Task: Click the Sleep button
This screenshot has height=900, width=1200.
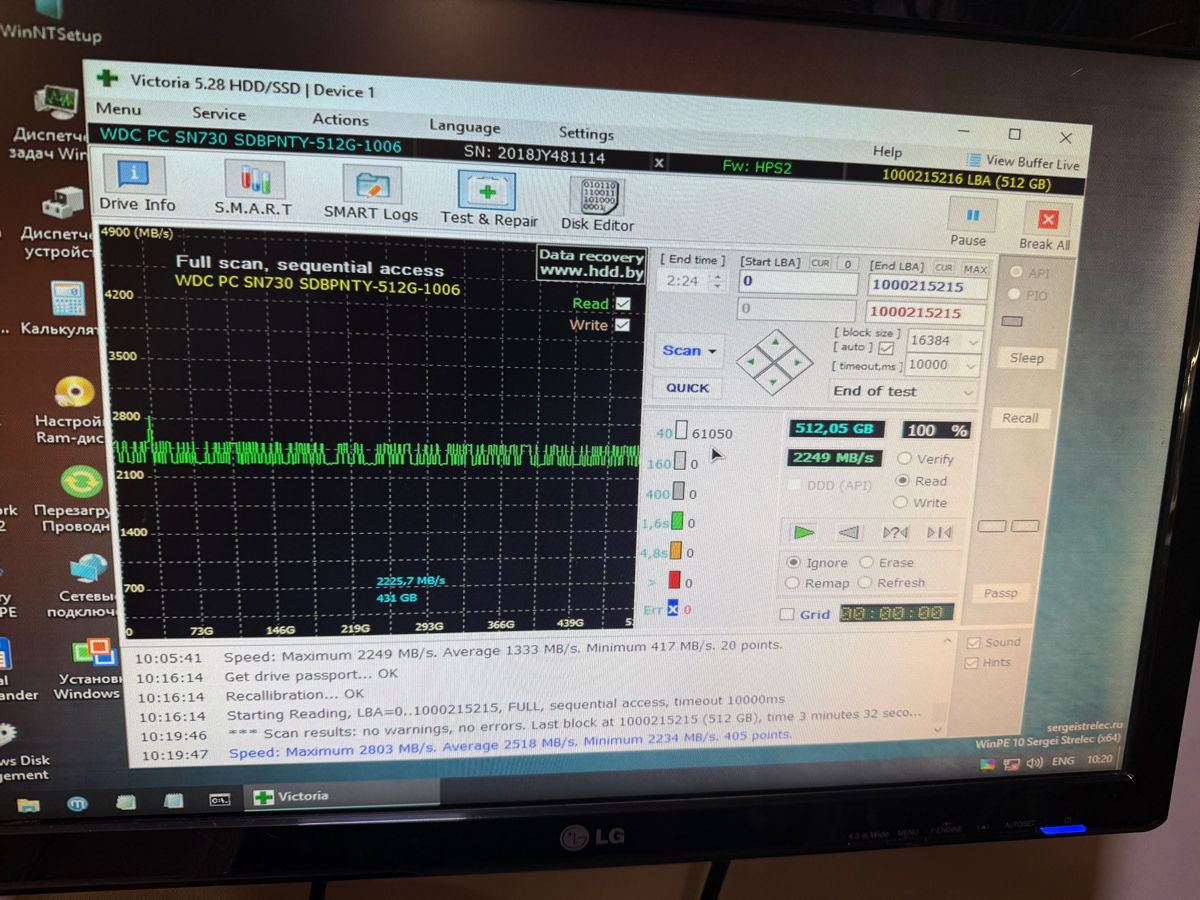Action: [1026, 358]
